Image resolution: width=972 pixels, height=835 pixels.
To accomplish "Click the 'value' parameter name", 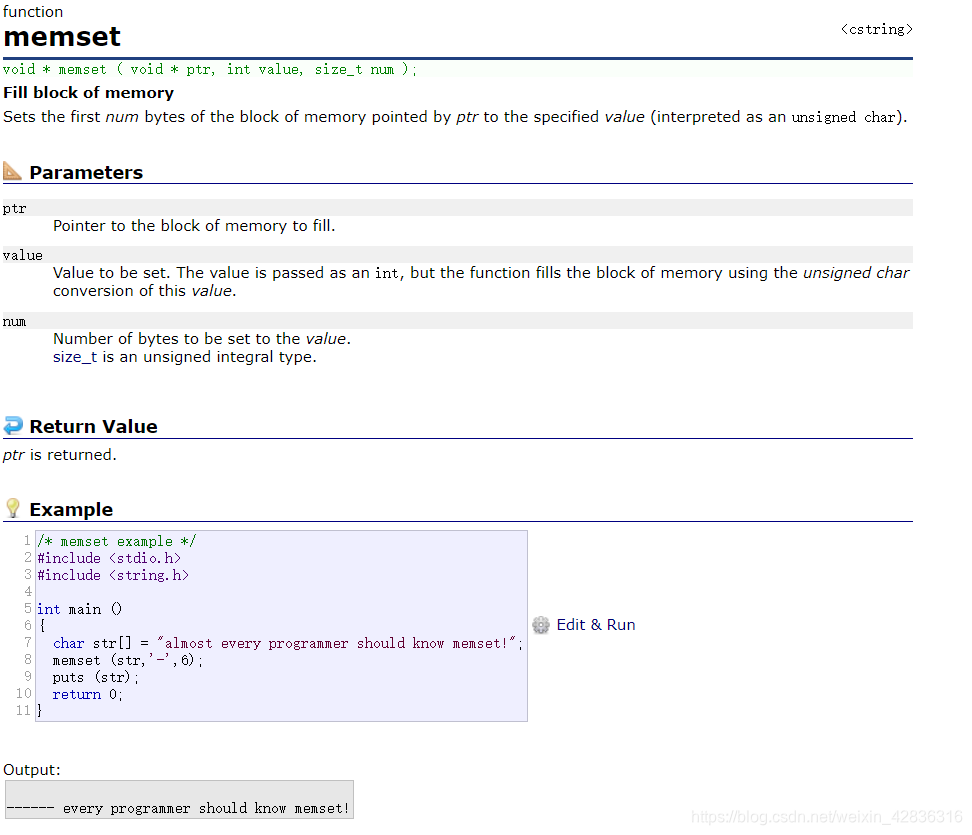I will 22,255.
